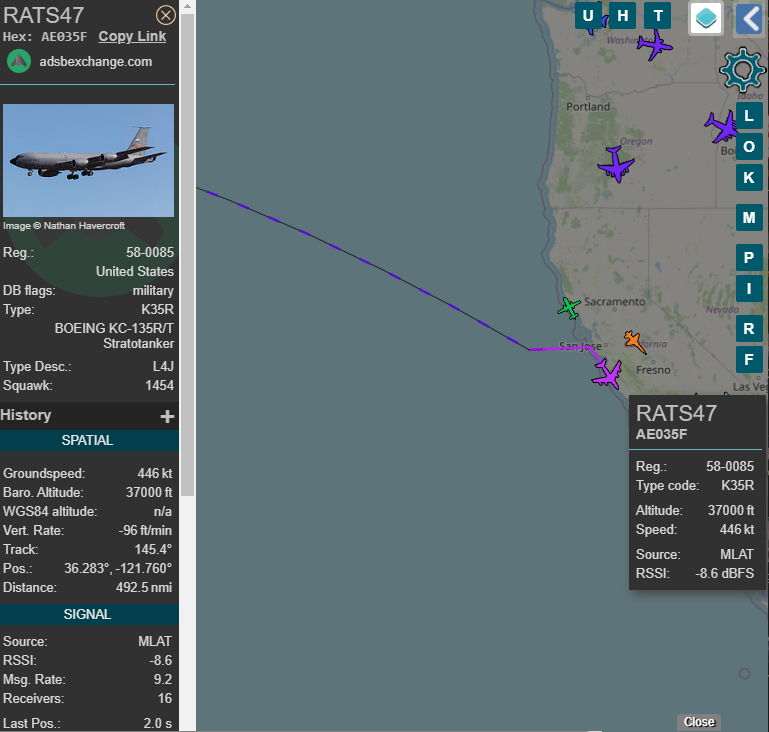Select the green aircraft near Sacramento
769x732 pixels.
[569, 308]
